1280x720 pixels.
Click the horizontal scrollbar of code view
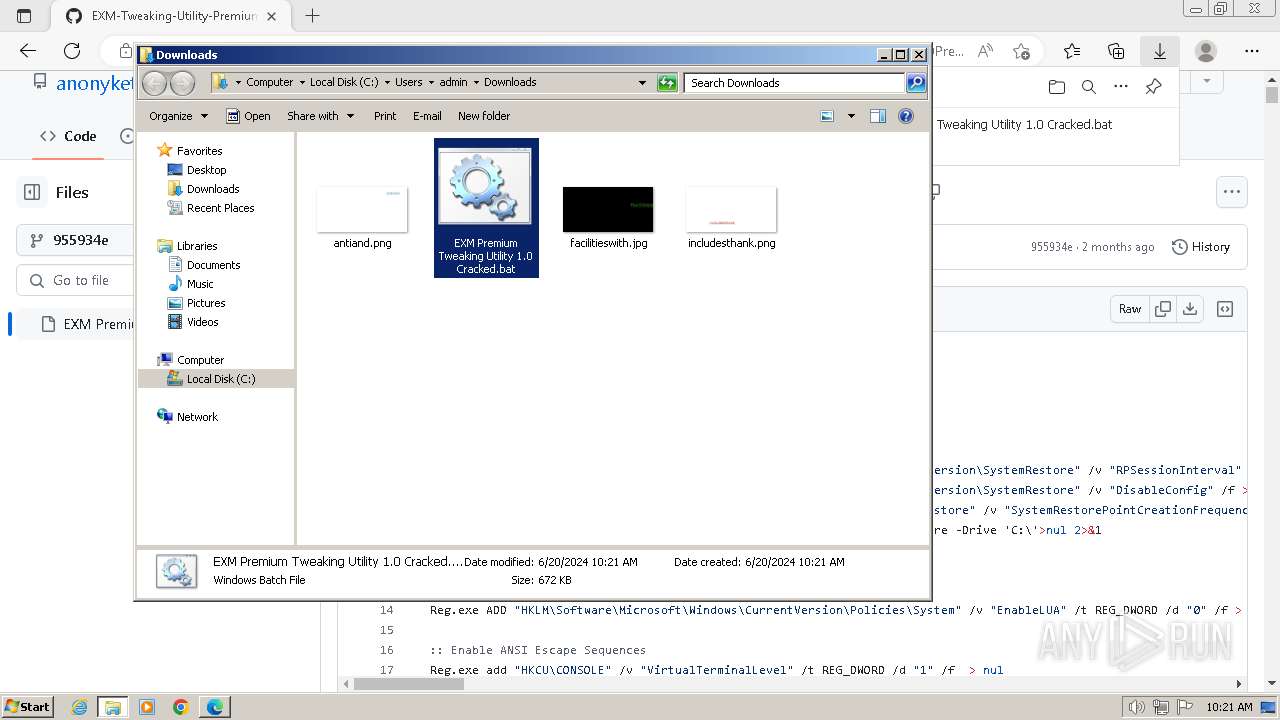point(409,684)
